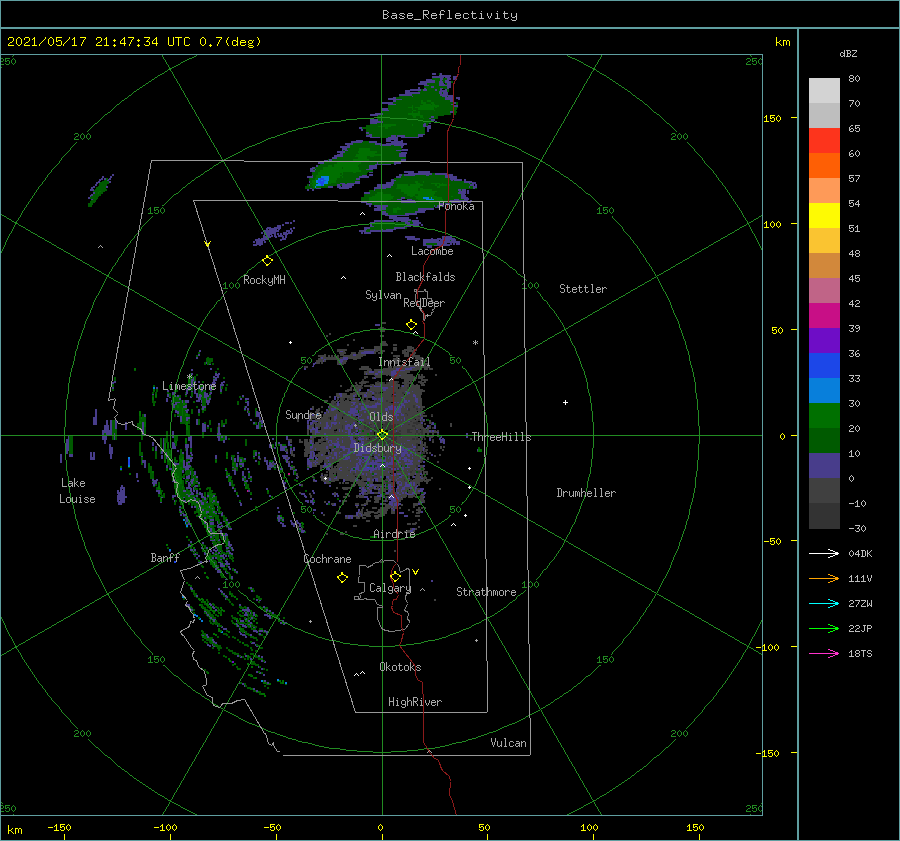Click the Lake Louise label

pyautogui.click(x=77, y=491)
